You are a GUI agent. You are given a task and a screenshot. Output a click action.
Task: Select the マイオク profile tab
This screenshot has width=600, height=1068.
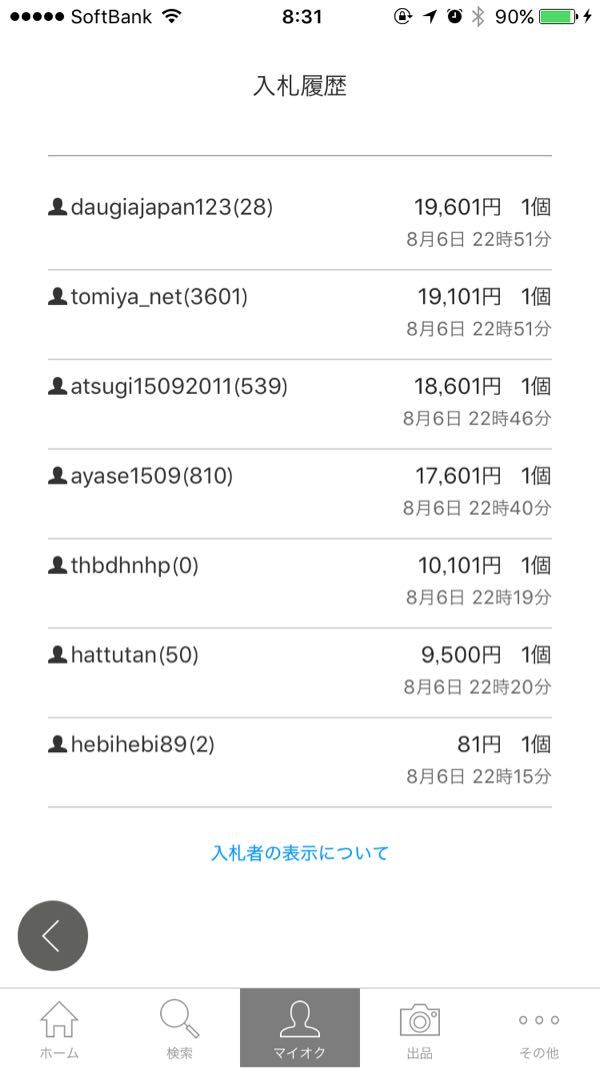[299, 1028]
